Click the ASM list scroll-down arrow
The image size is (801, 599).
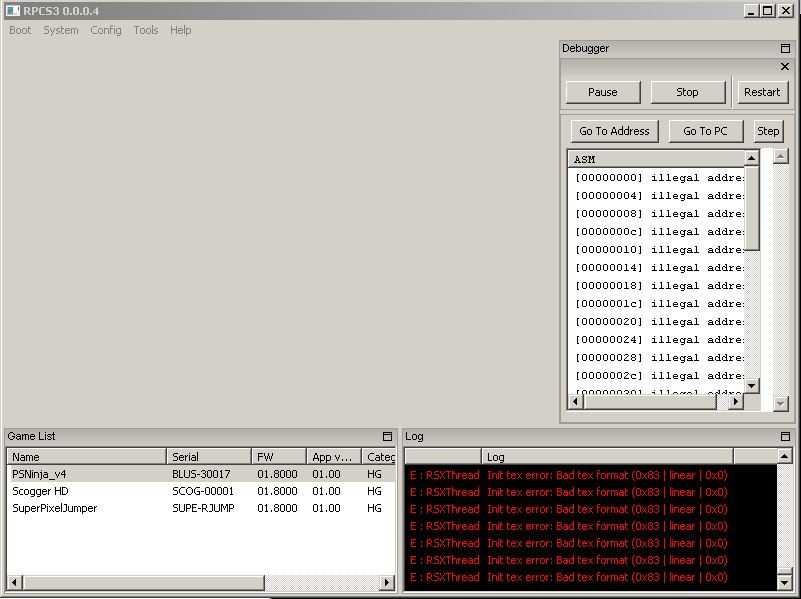click(x=751, y=385)
